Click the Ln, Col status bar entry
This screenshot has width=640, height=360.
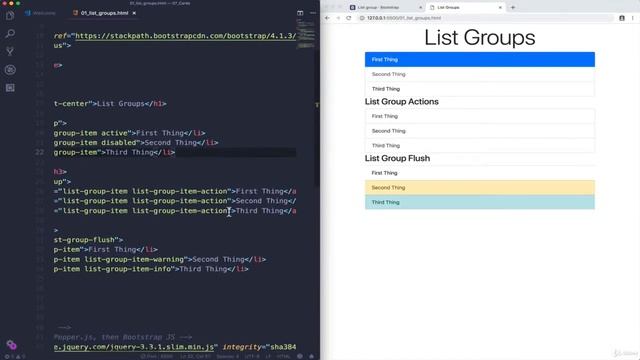click(196, 356)
